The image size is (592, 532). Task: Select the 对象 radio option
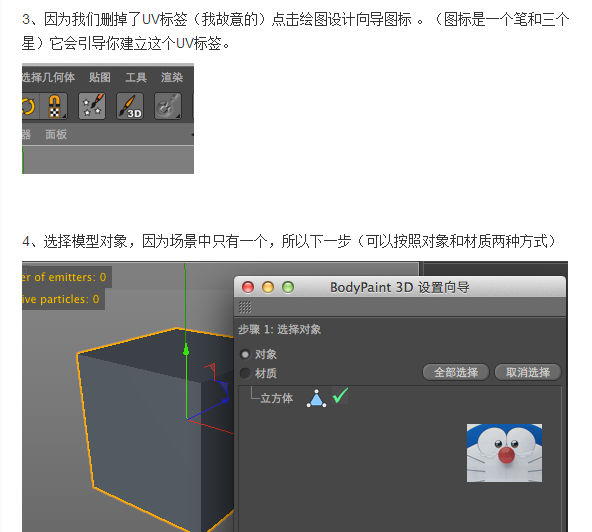[x=245, y=355]
